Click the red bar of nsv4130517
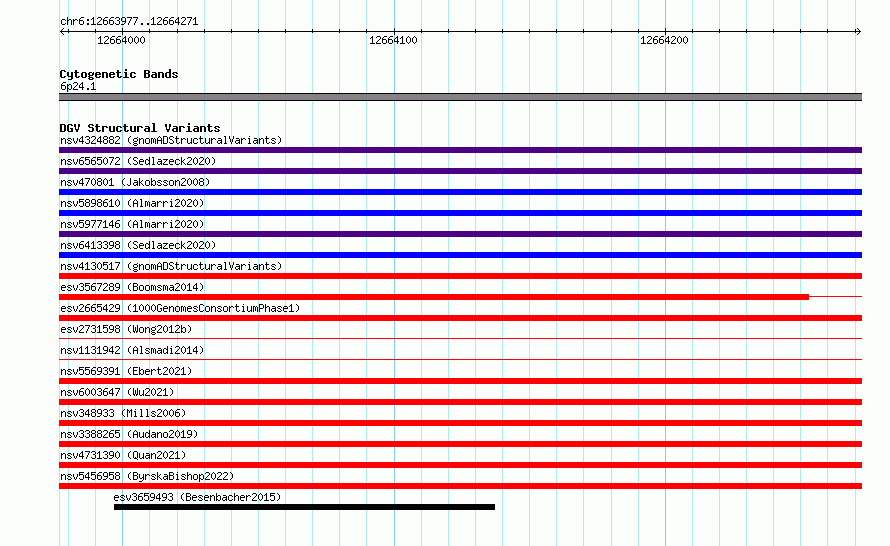890x546 pixels. [x=460, y=276]
